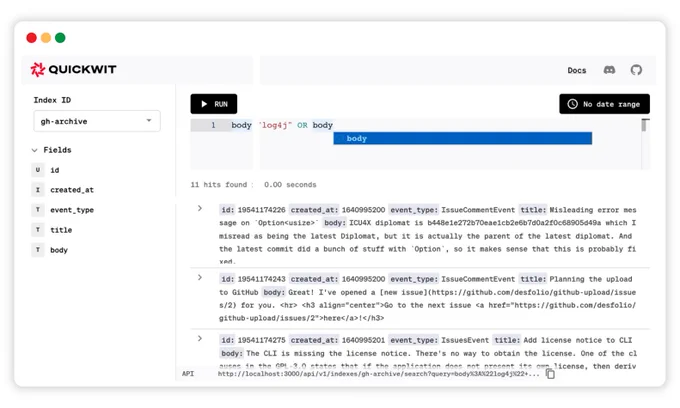Screen dimensions: 680x408
Task: Click the macOS yellow minimize button
Action: tap(46, 38)
